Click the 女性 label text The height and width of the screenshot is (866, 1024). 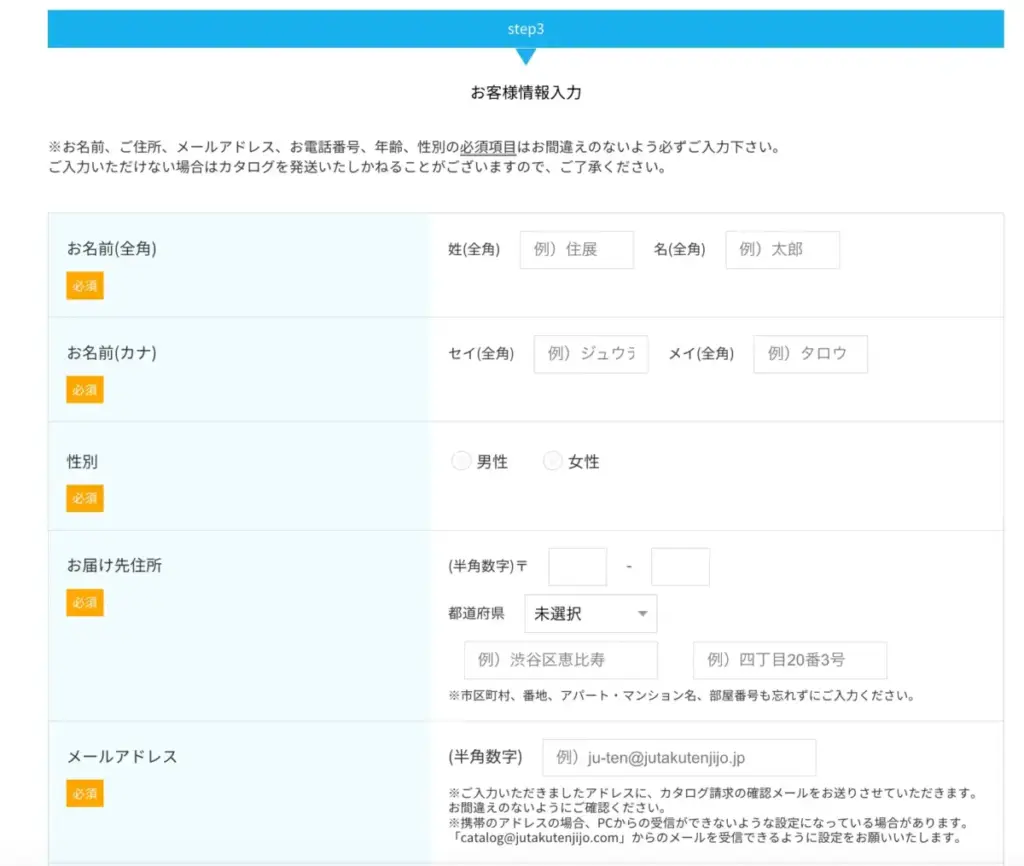click(x=584, y=462)
